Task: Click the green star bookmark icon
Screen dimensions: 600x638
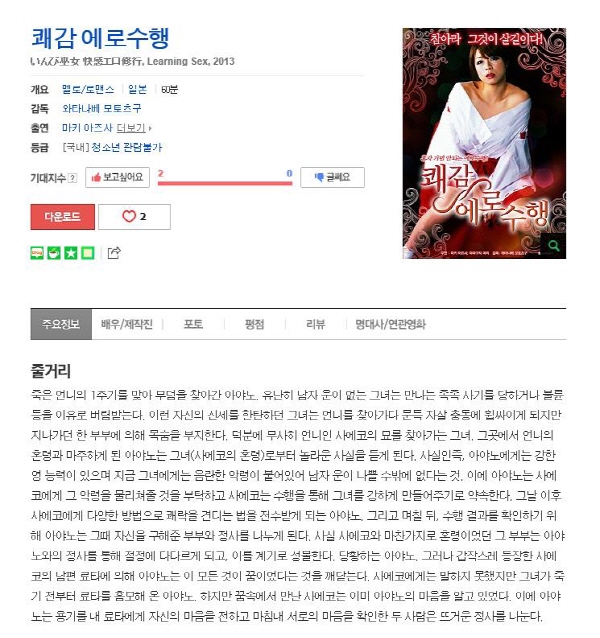Action: click(71, 253)
